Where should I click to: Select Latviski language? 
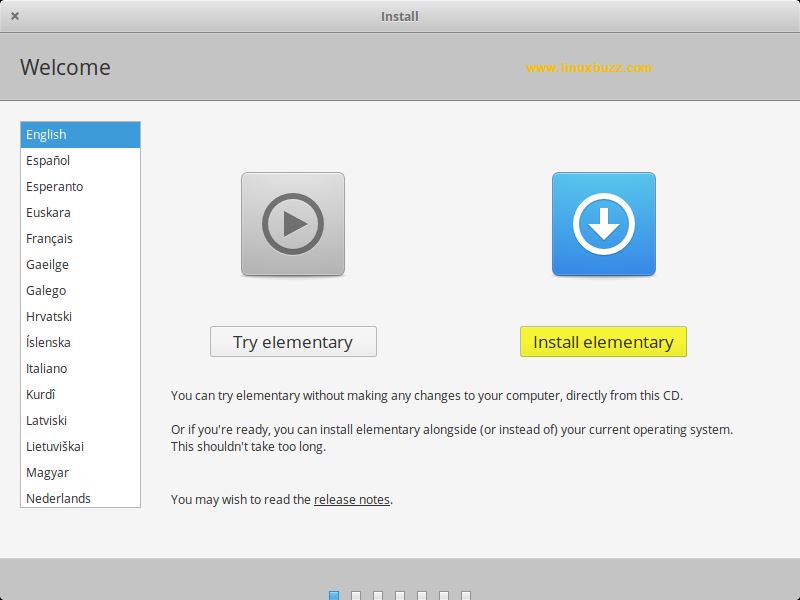[x=81, y=421]
